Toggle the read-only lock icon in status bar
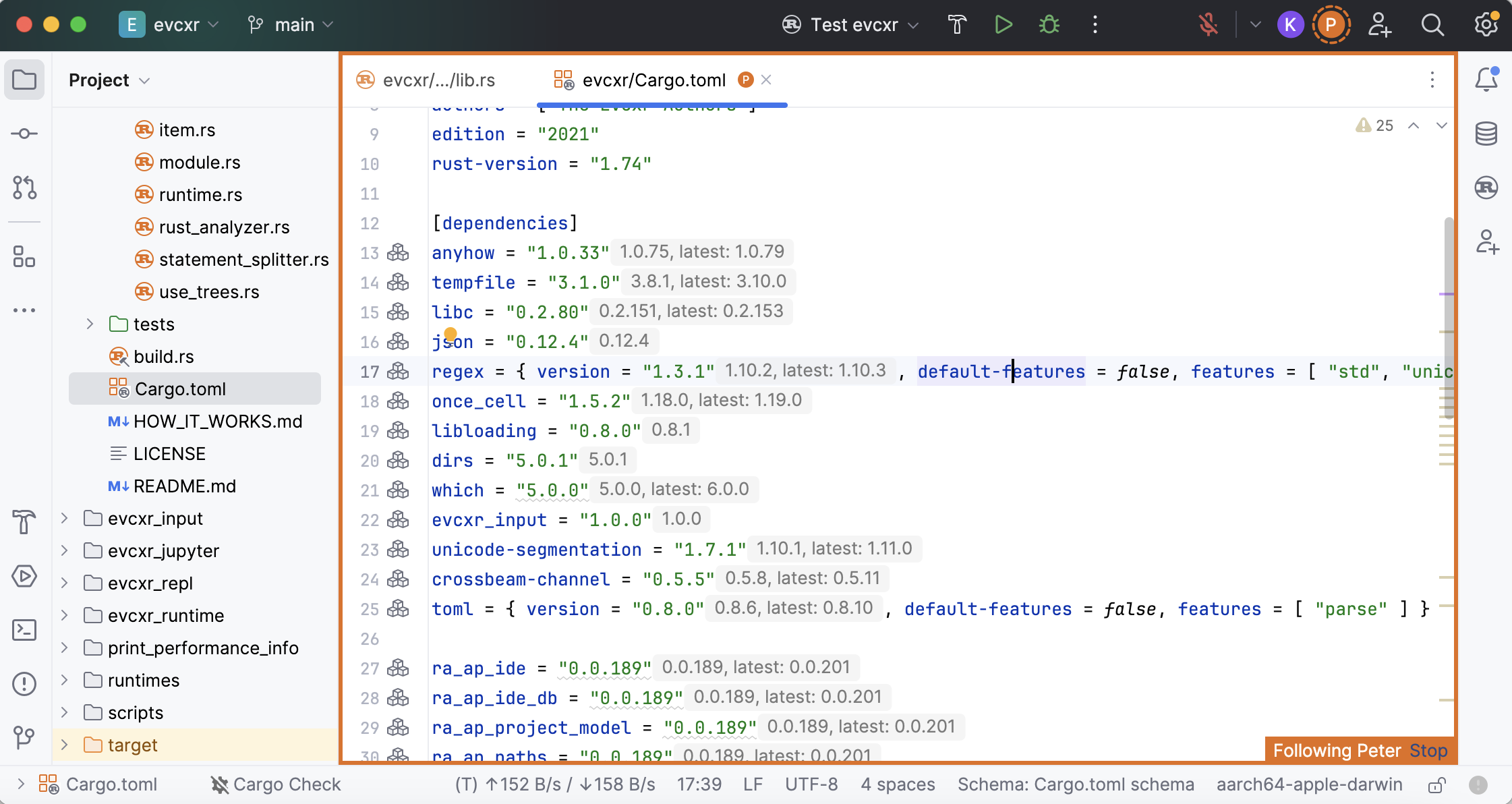1512x804 pixels. click(1436, 784)
